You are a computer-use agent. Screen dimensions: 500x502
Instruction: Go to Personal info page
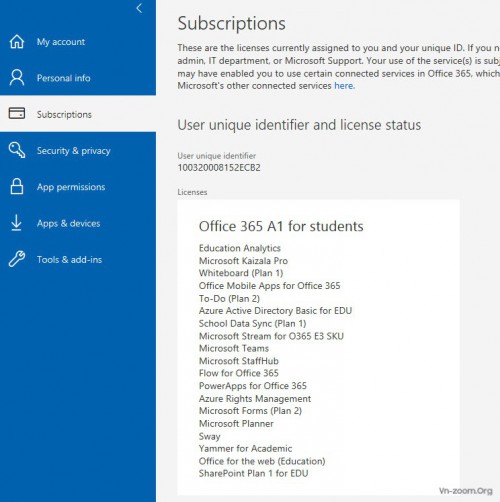64,78
